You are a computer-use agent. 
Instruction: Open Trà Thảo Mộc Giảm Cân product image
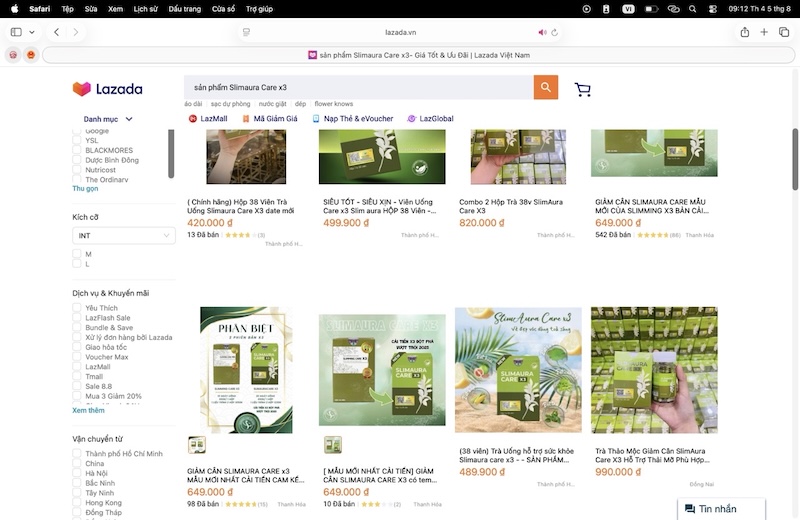coord(654,370)
